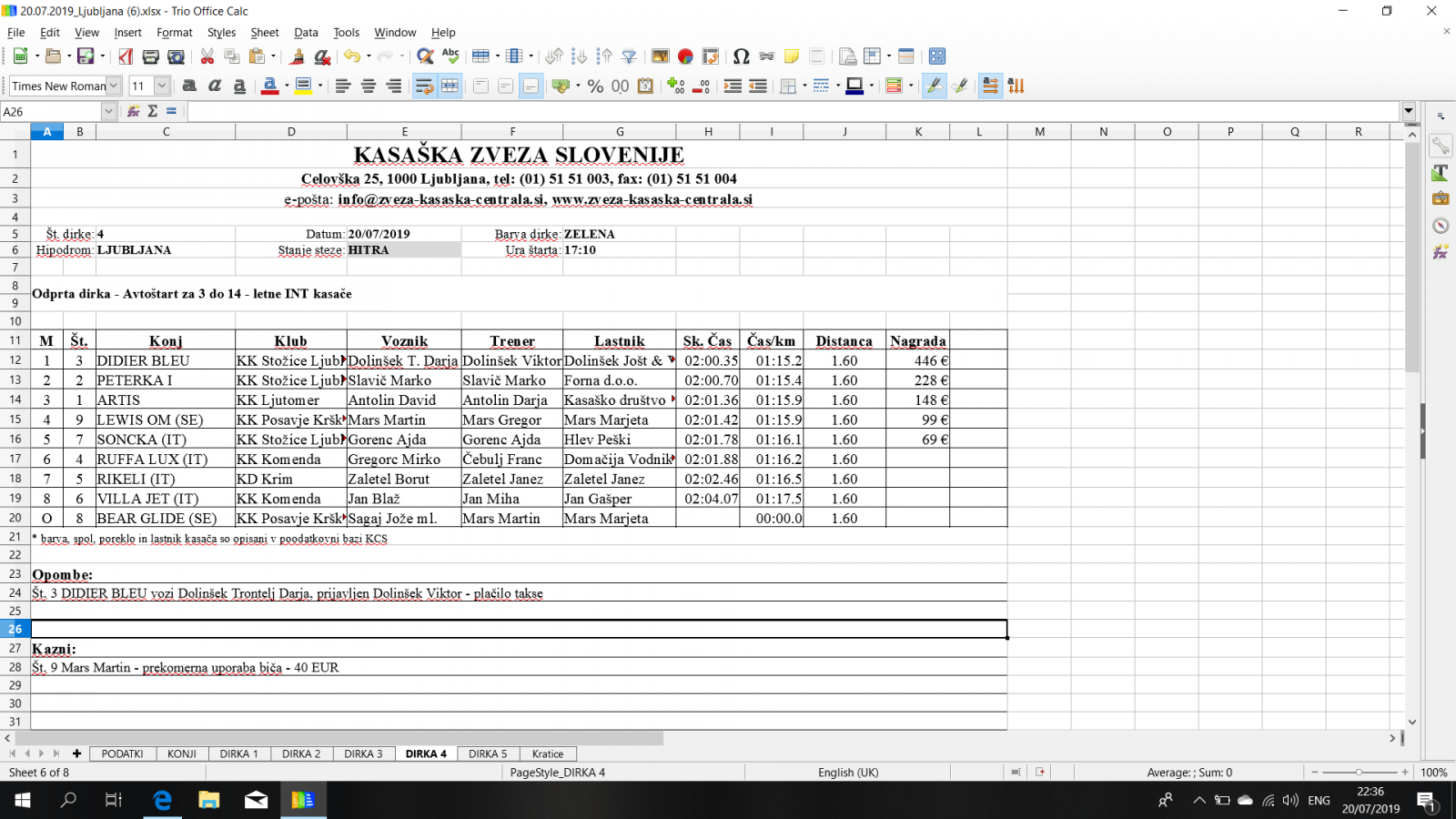1456x819 pixels.
Task: Click the formula input line
Action: point(792,111)
